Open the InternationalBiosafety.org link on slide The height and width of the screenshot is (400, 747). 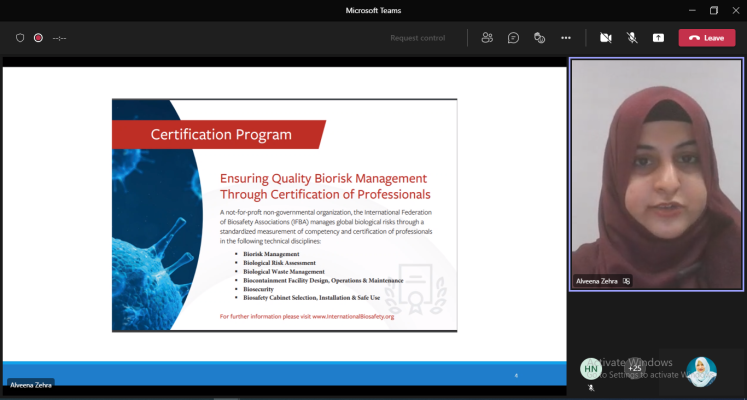pyautogui.click(x=352, y=316)
